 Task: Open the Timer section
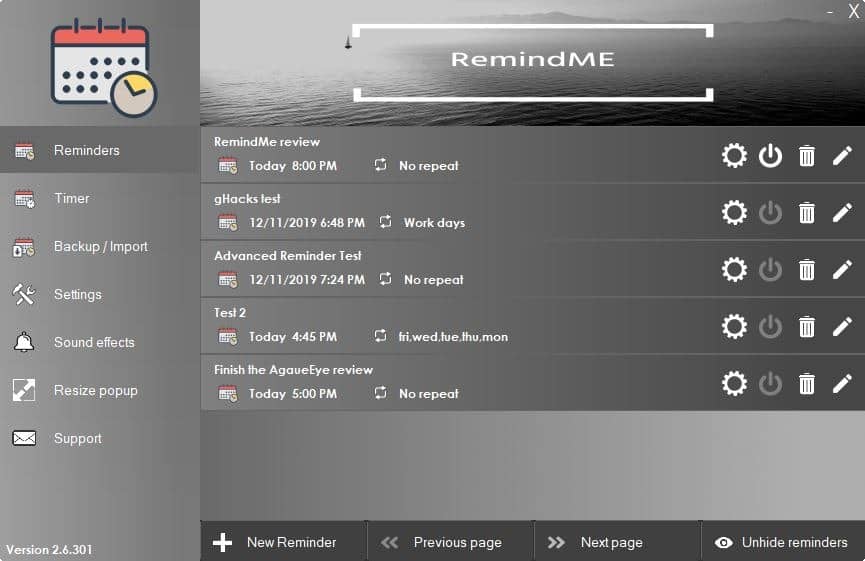pyautogui.click(x=100, y=198)
